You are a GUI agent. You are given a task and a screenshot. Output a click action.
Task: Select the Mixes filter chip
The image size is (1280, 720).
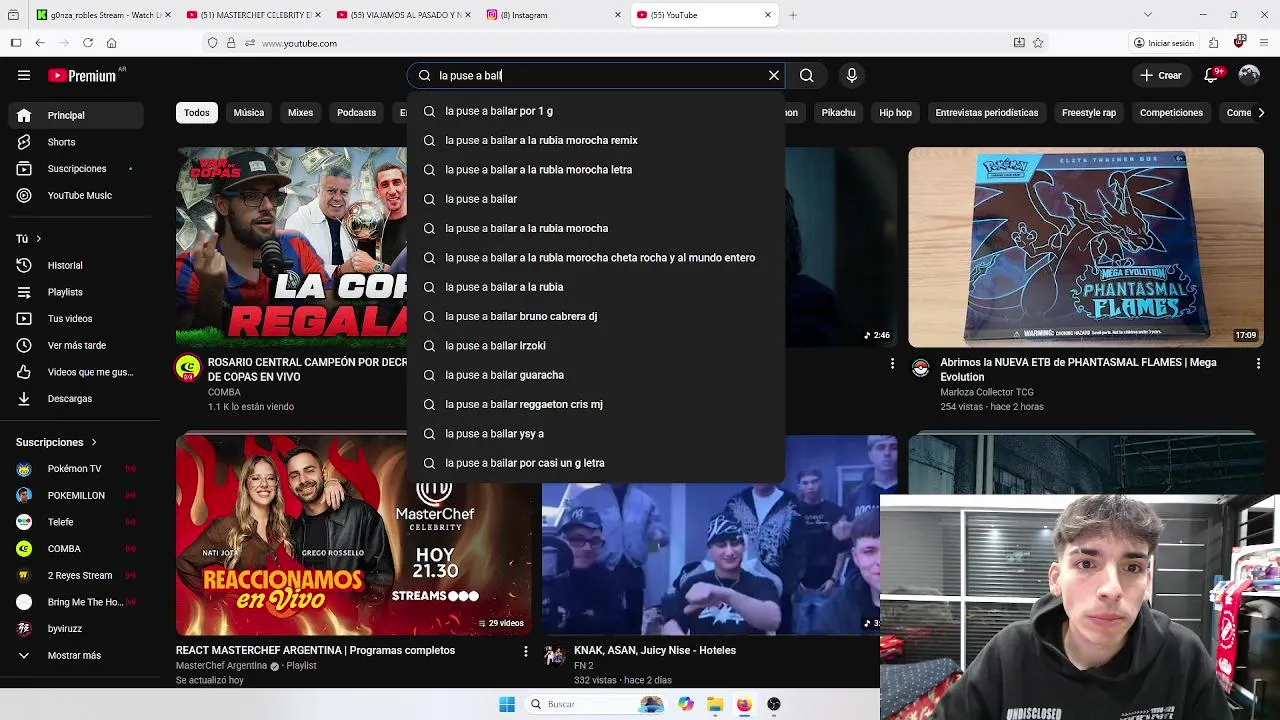click(x=300, y=113)
